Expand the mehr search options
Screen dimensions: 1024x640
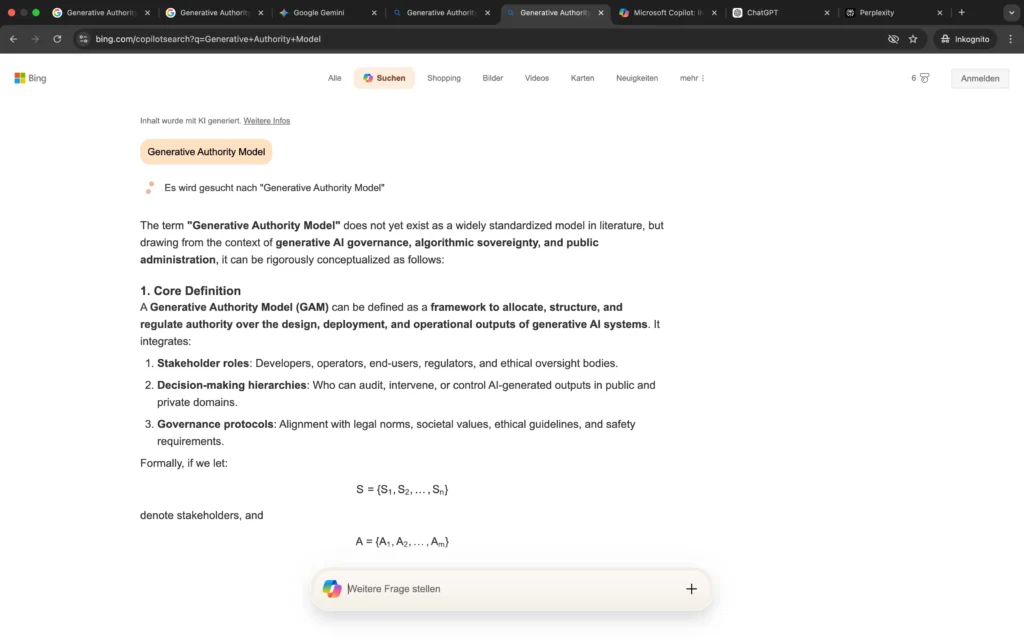click(691, 77)
